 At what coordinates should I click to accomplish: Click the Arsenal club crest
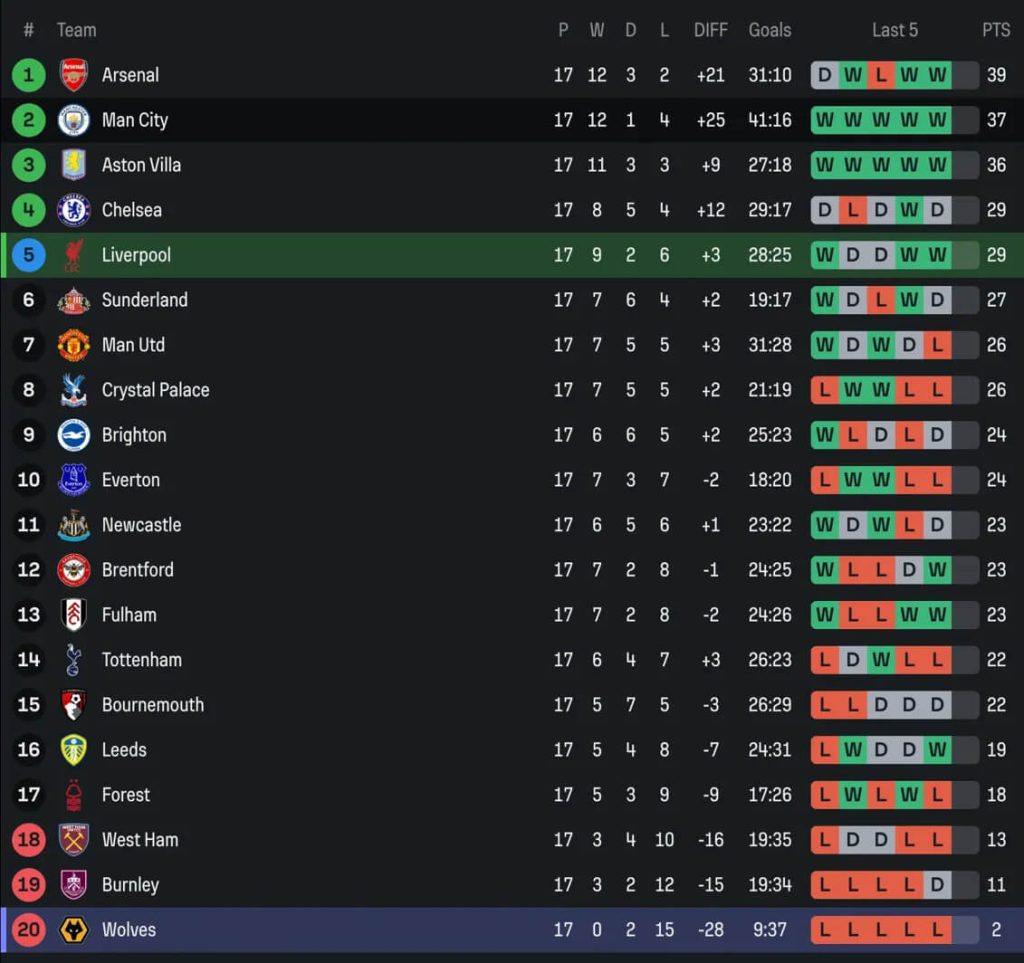(x=74, y=75)
